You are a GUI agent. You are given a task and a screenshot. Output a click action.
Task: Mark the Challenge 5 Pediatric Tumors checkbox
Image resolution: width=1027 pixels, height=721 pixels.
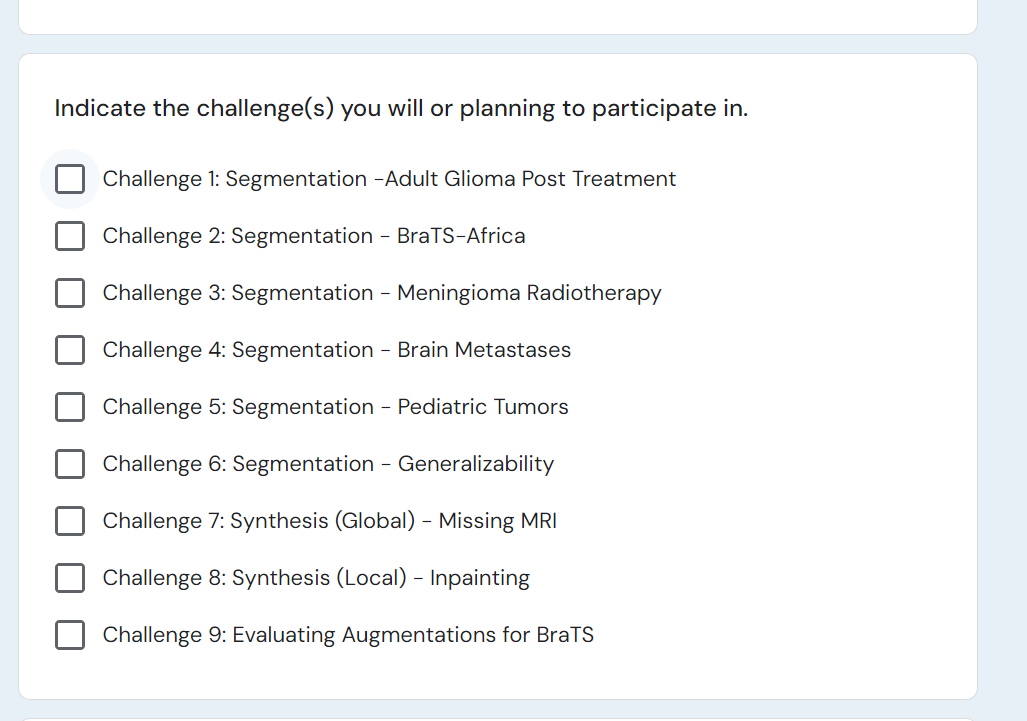(70, 407)
